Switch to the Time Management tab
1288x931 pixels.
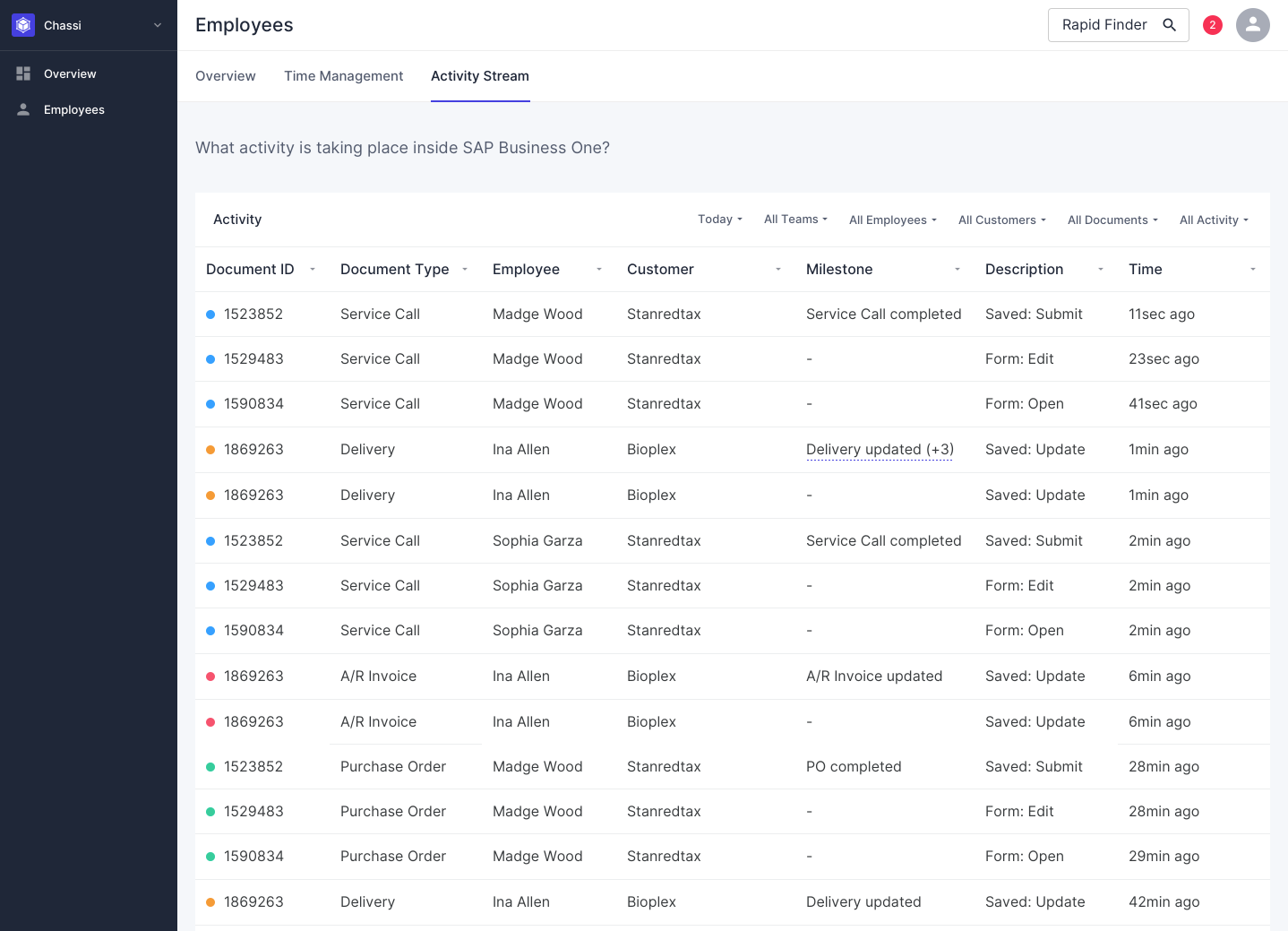pyautogui.click(x=344, y=76)
